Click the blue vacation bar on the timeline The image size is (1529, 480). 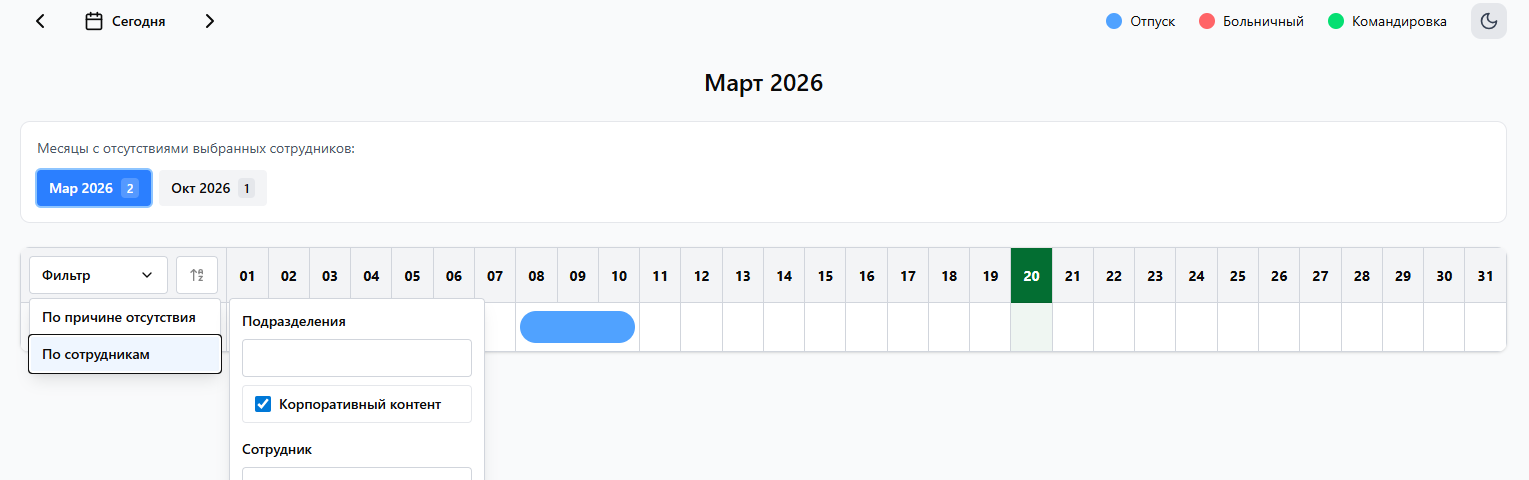[x=577, y=327]
